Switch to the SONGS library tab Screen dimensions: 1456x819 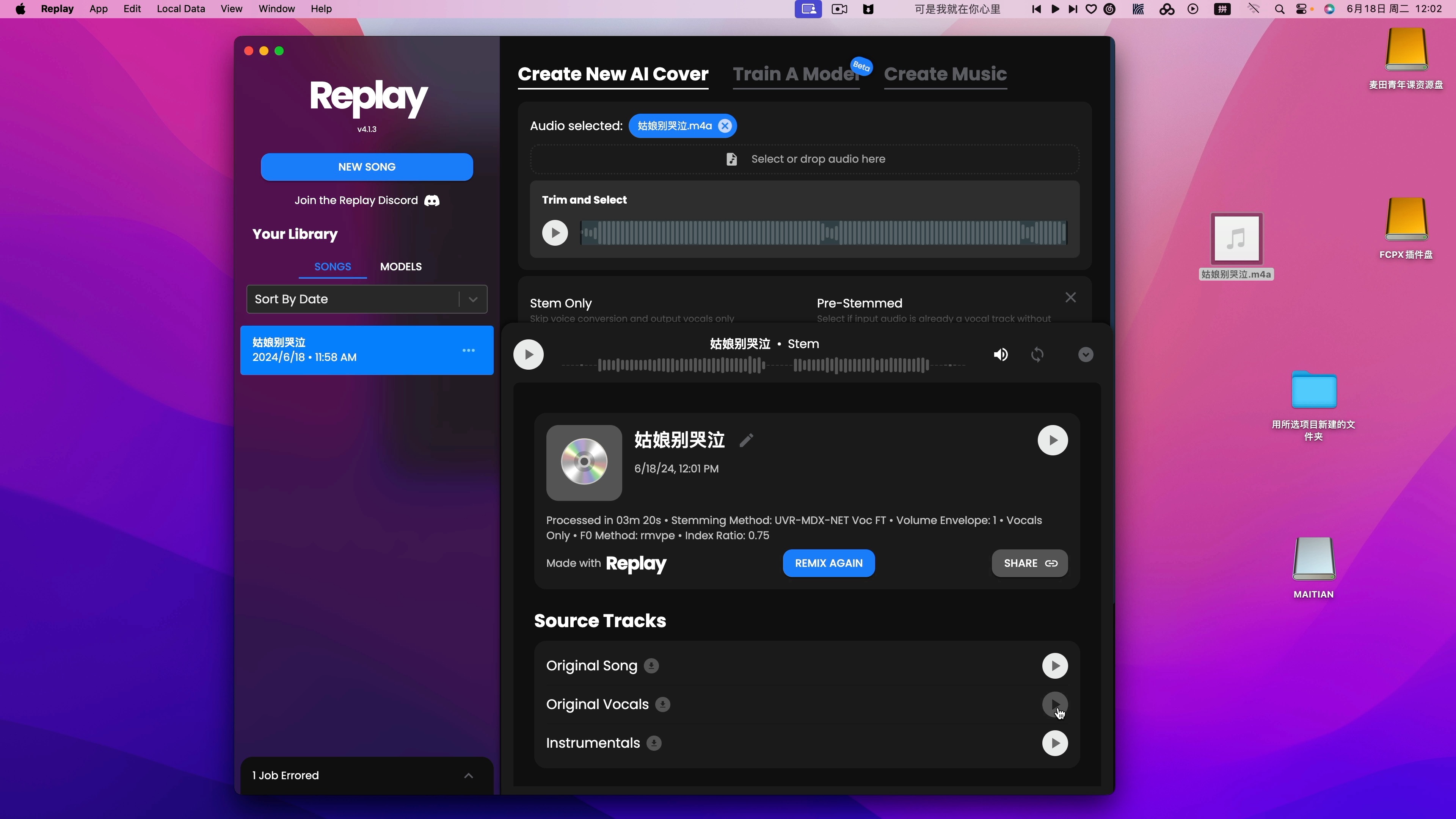333,267
